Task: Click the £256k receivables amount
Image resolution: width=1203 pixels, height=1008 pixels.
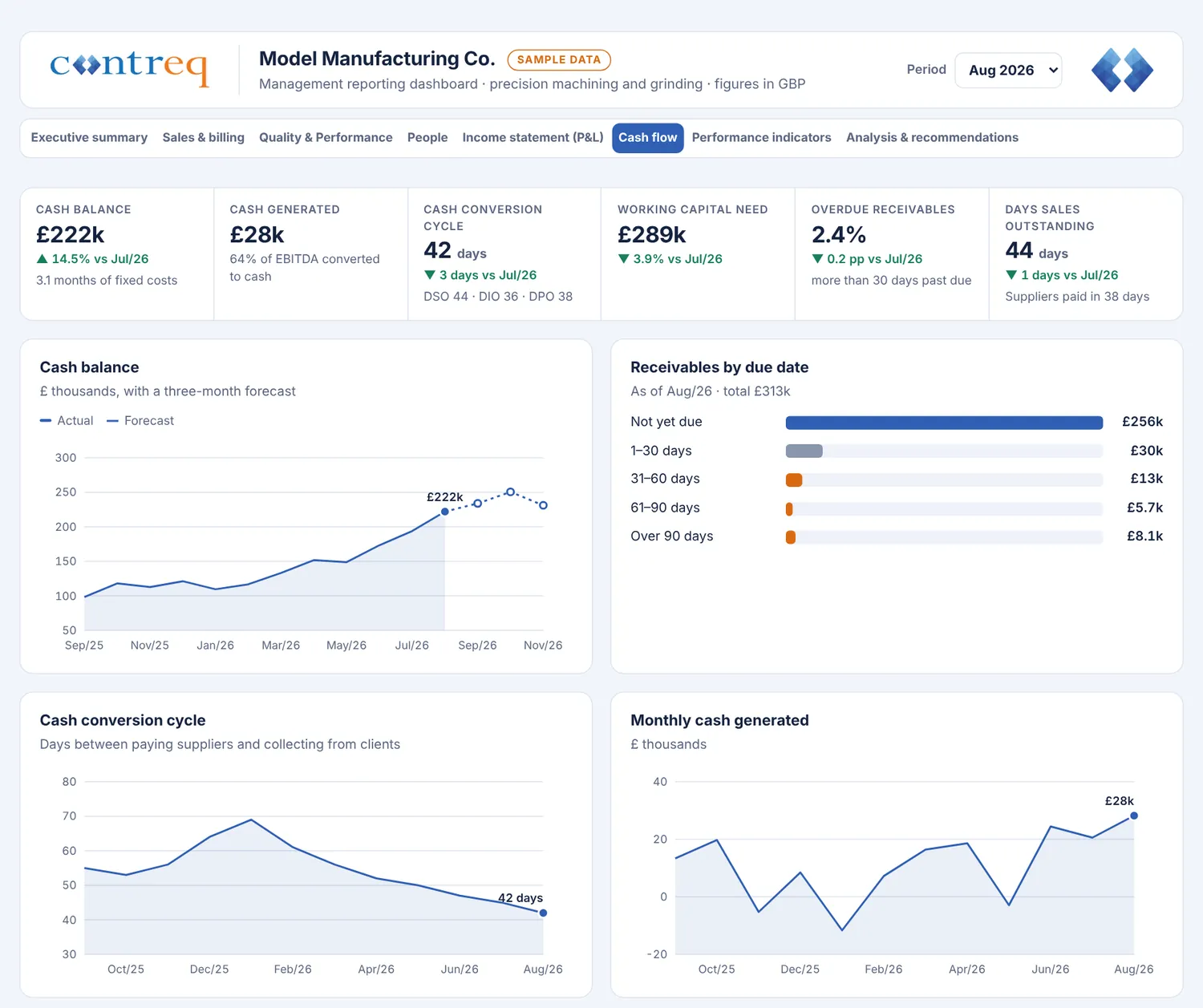Action: [1142, 422]
